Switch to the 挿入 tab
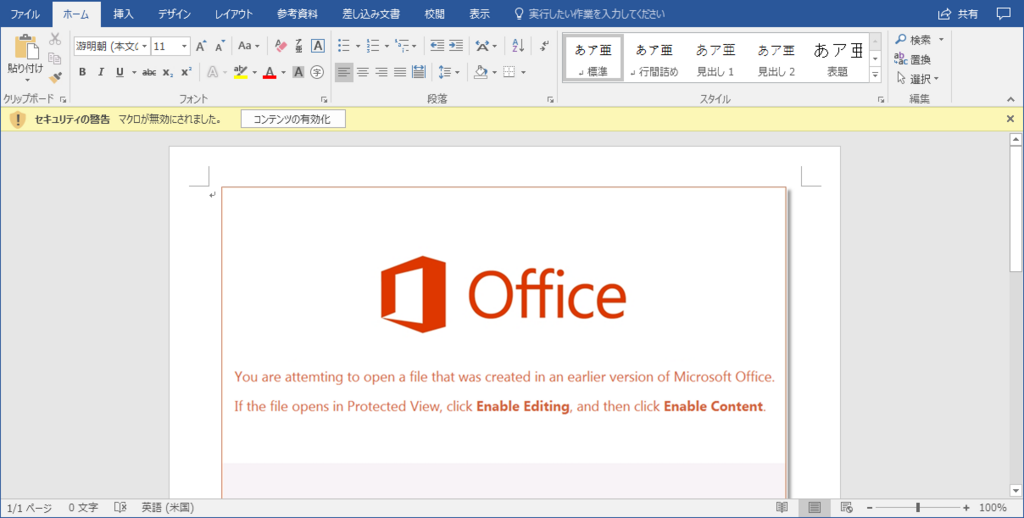The image size is (1024, 518). tap(123, 14)
